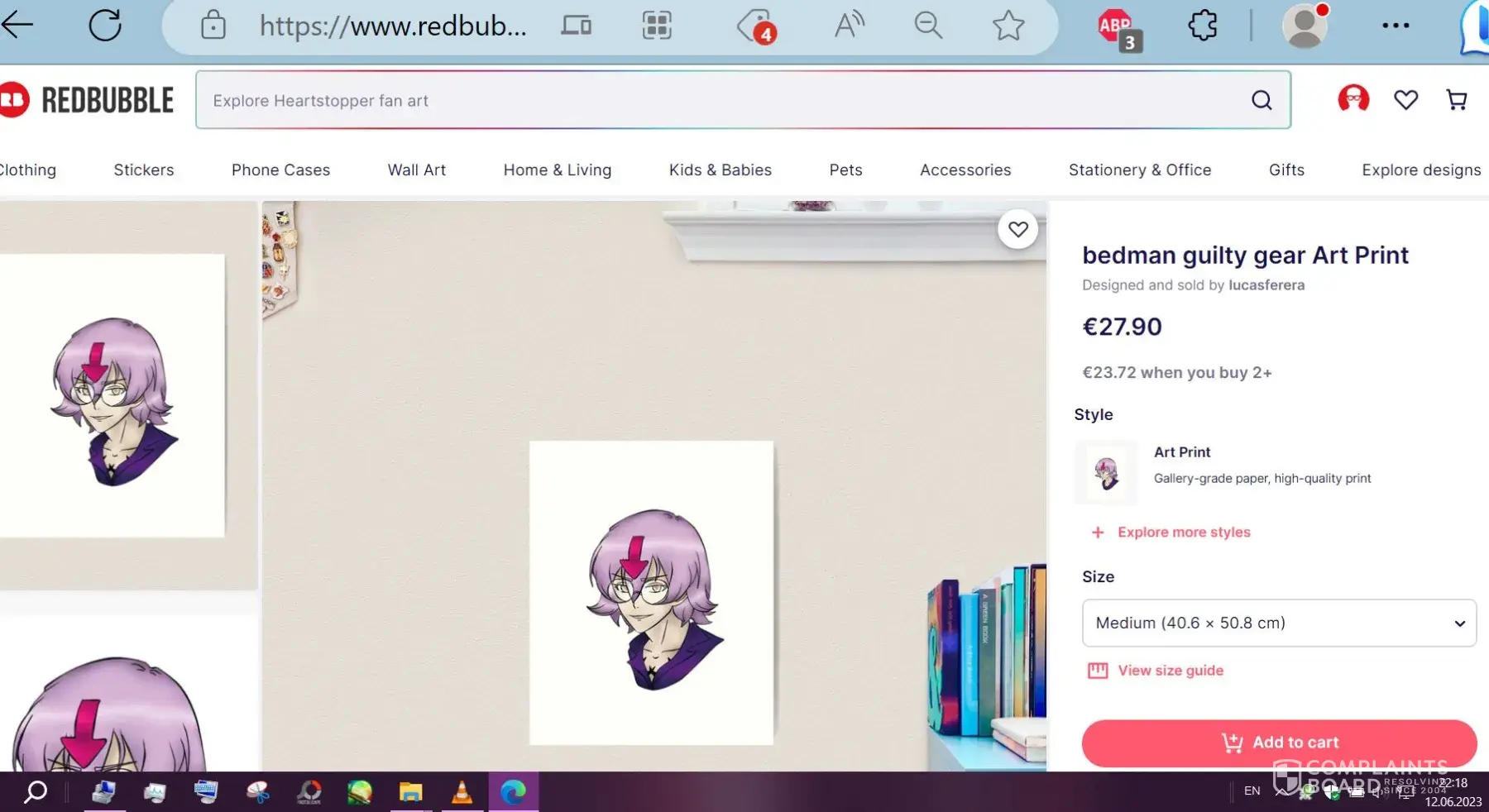Submit search with magnifier icon
Viewport: 1489px width, 812px height.
pyautogui.click(x=1262, y=100)
